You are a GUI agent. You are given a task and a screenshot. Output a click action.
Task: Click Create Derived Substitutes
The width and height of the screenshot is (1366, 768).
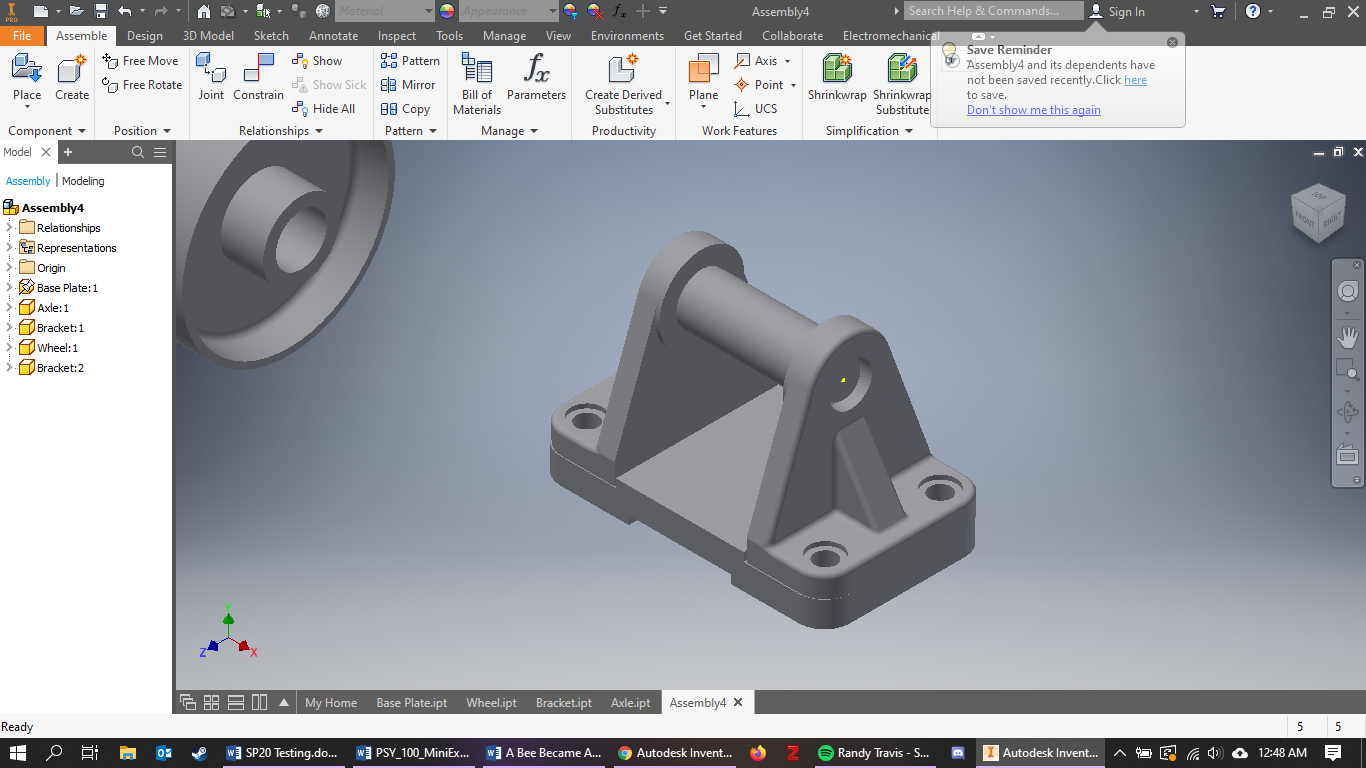coord(624,84)
